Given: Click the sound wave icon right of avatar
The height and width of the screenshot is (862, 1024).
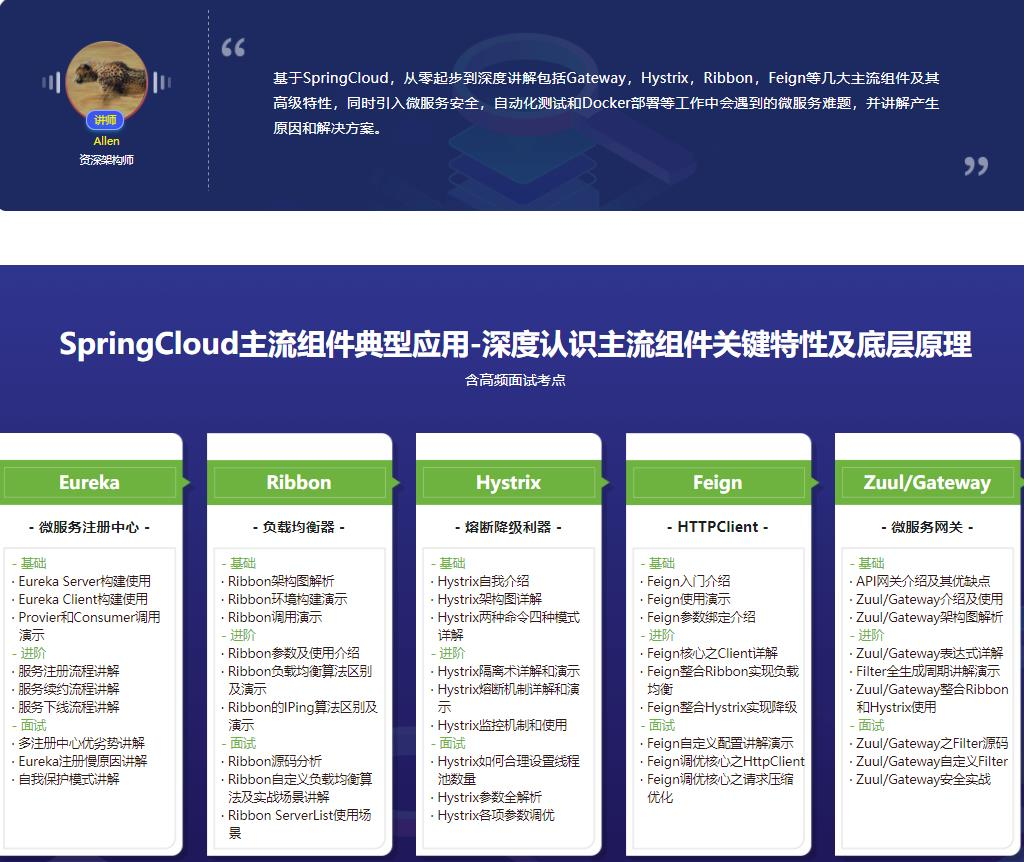Looking at the screenshot, I should [161, 83].
